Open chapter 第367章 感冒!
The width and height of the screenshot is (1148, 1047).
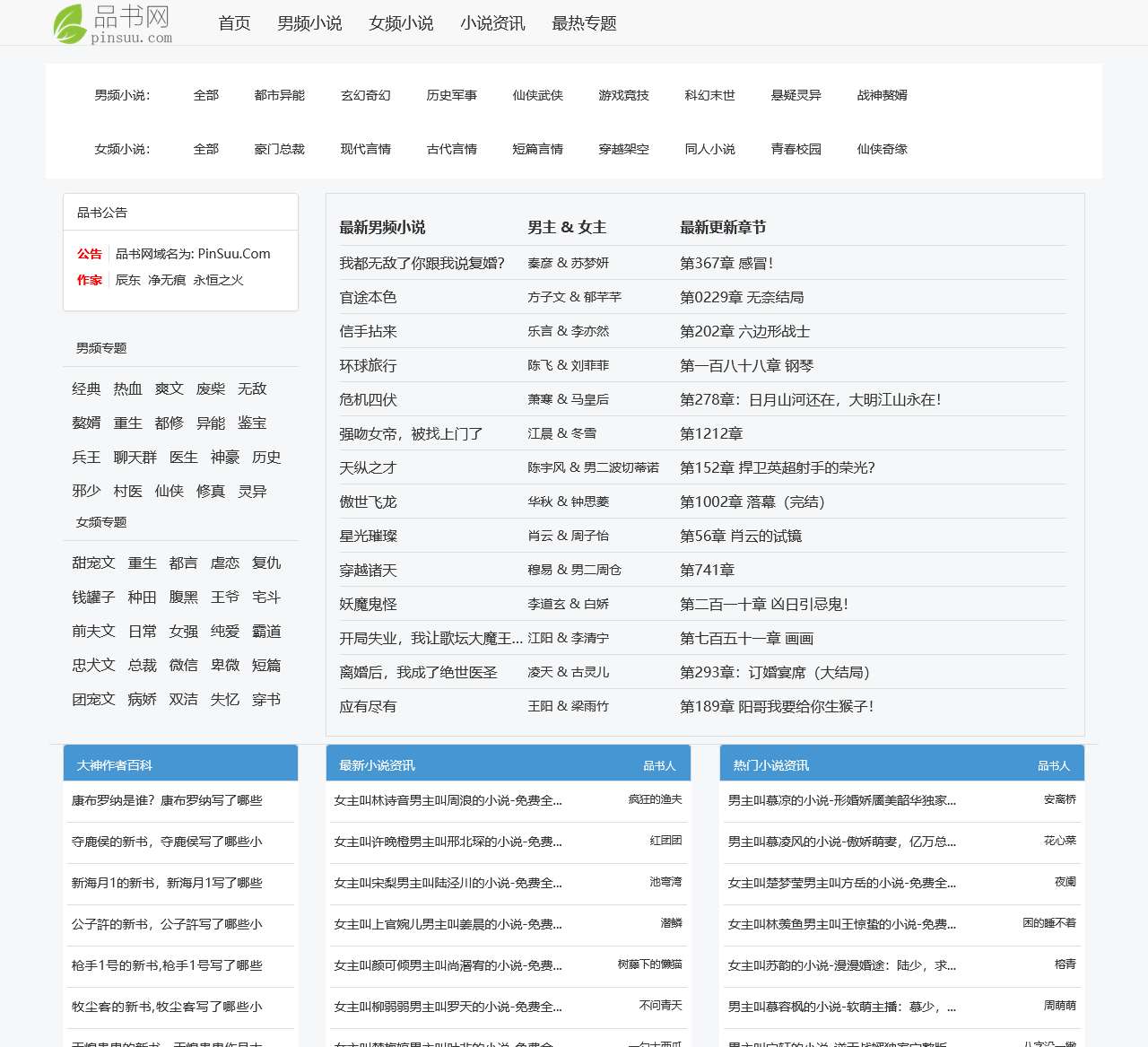727,263
